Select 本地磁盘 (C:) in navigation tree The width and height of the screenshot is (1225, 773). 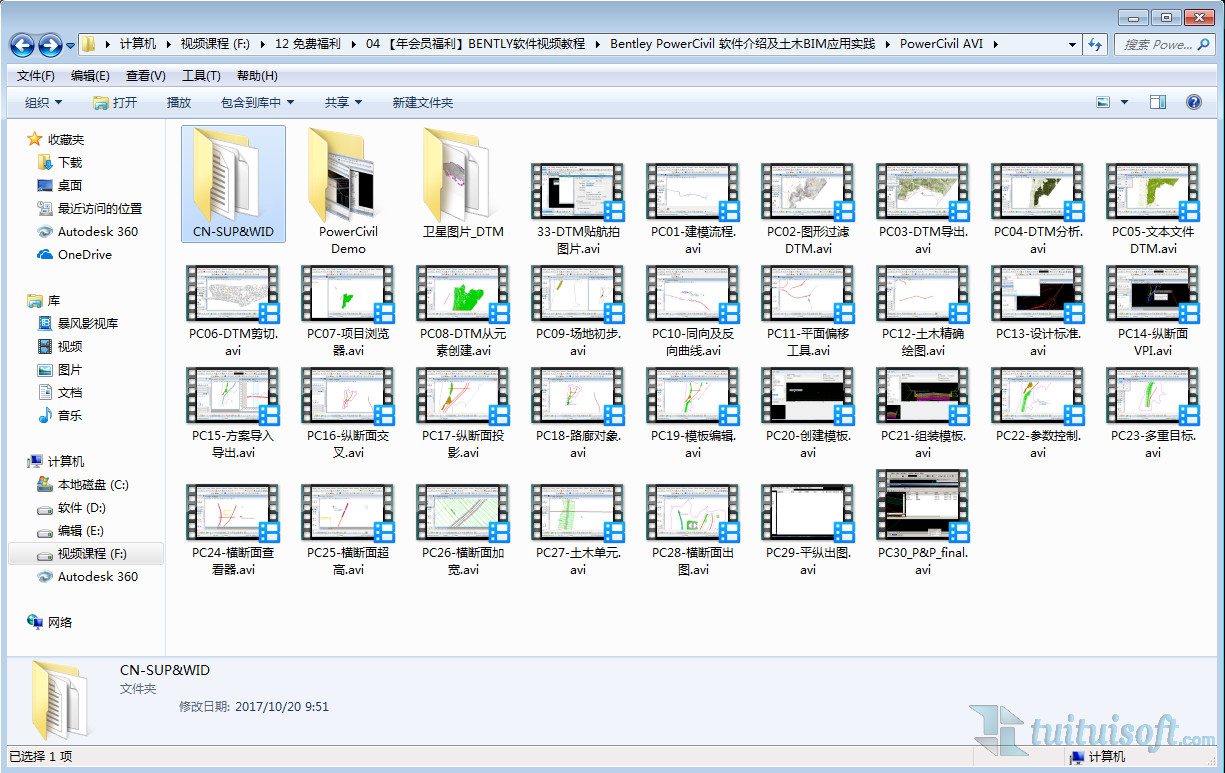pyautogui.click(x=92, y=485)
